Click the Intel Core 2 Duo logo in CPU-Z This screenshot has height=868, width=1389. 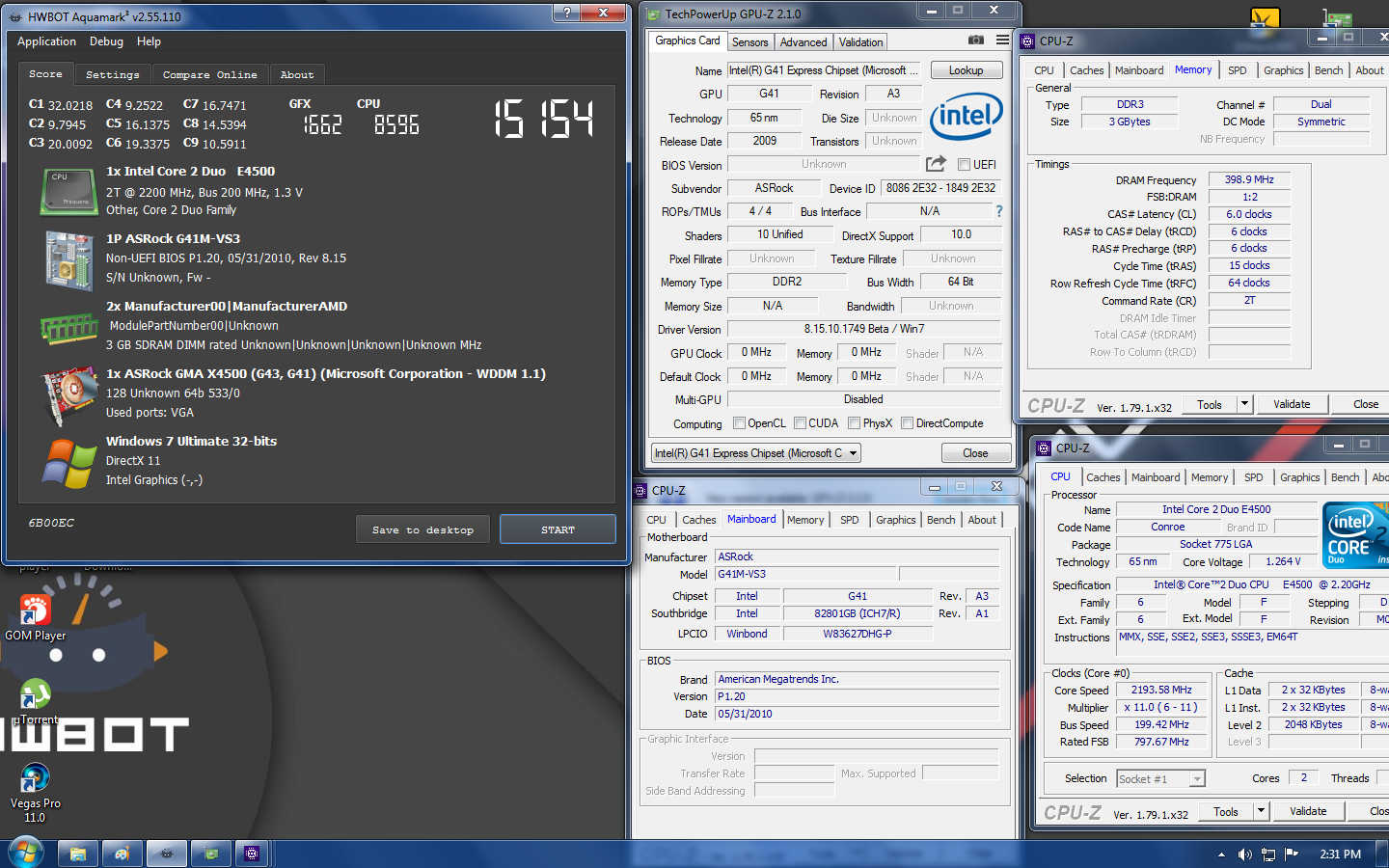tap(1355, 535)
